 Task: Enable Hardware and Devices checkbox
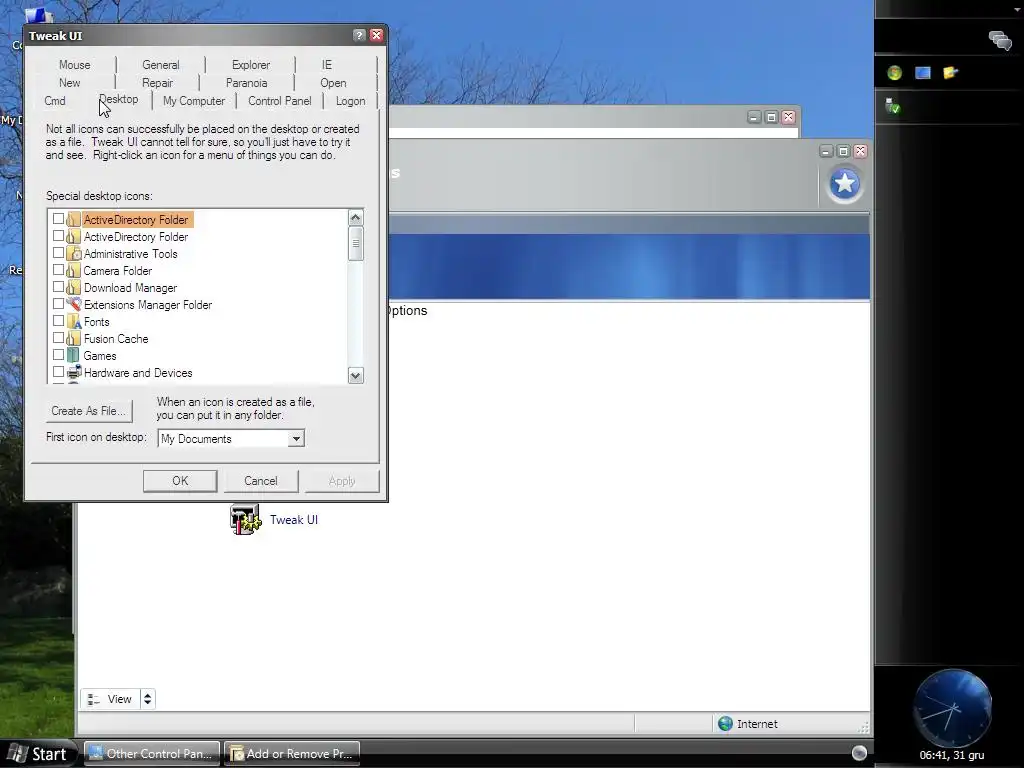58,372
